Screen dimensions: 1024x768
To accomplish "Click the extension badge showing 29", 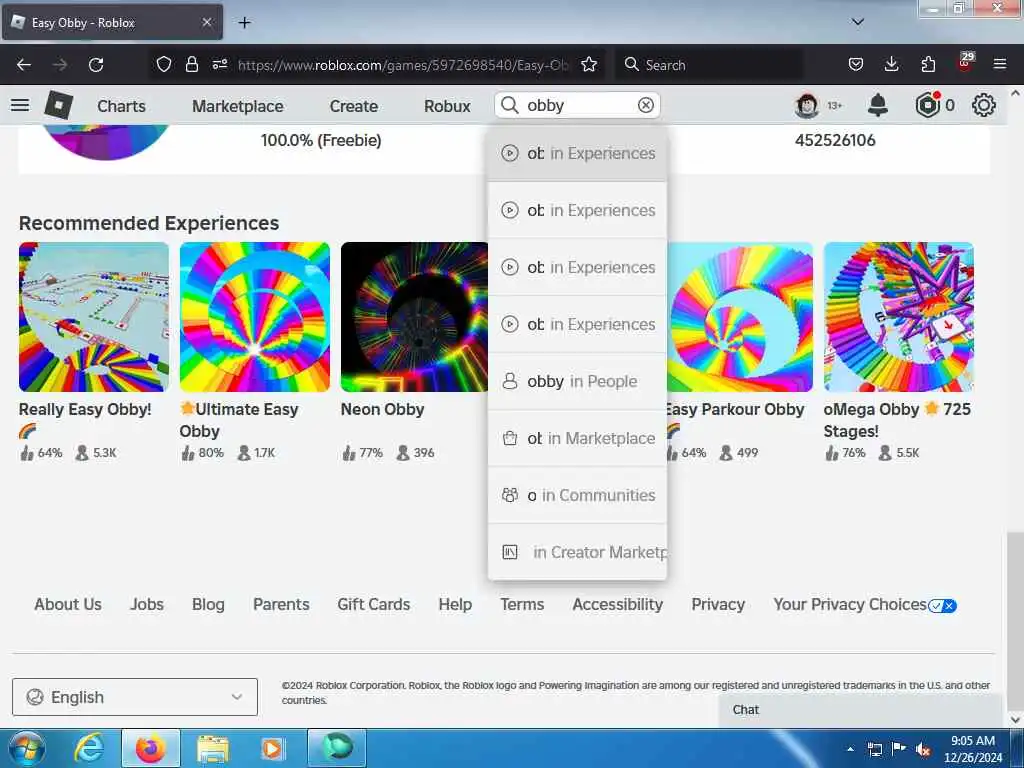I will coord(966,62).
